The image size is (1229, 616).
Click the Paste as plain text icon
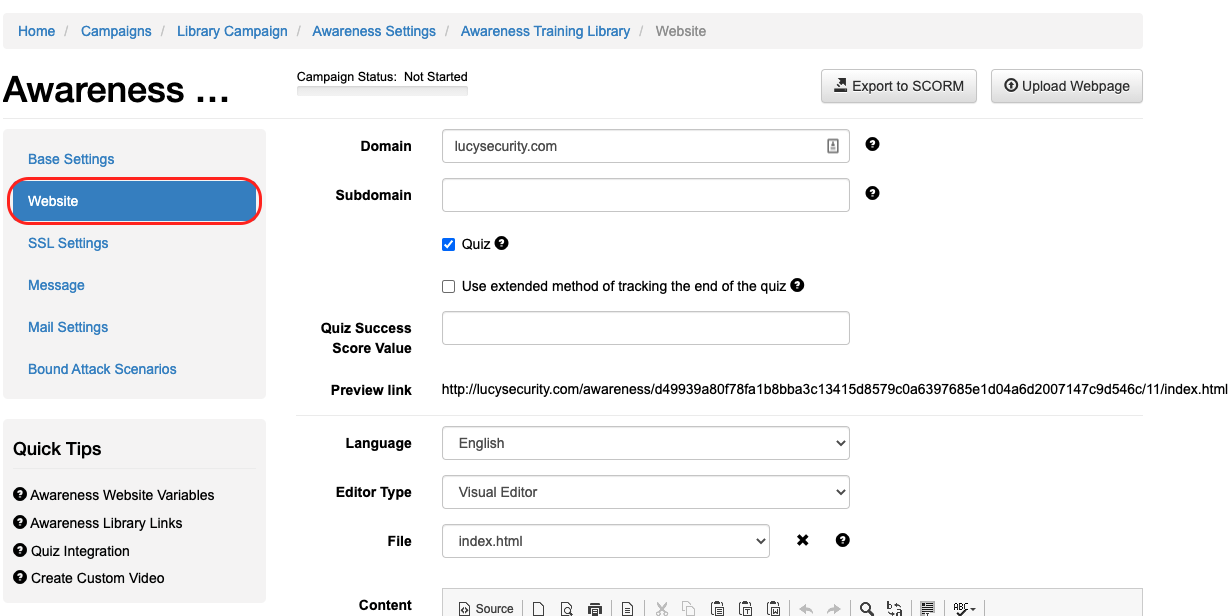(745, 608)
